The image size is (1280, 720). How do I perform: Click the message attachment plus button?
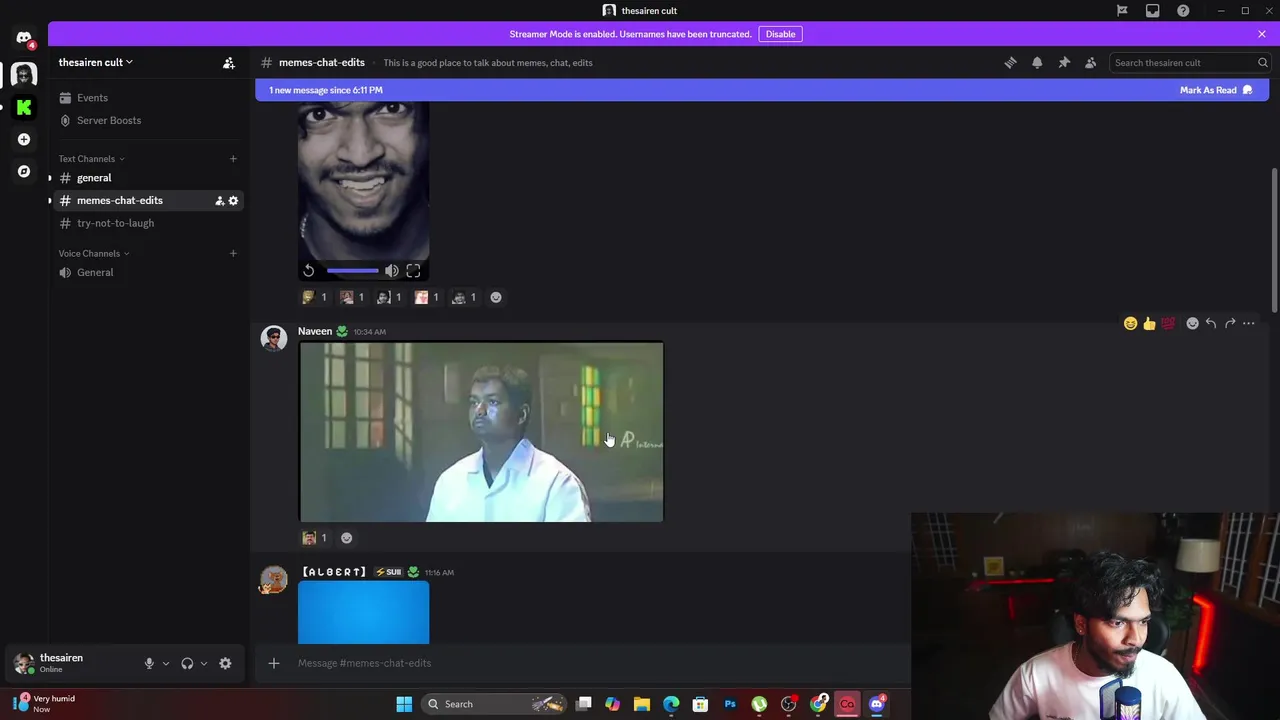tap(274, 663)
